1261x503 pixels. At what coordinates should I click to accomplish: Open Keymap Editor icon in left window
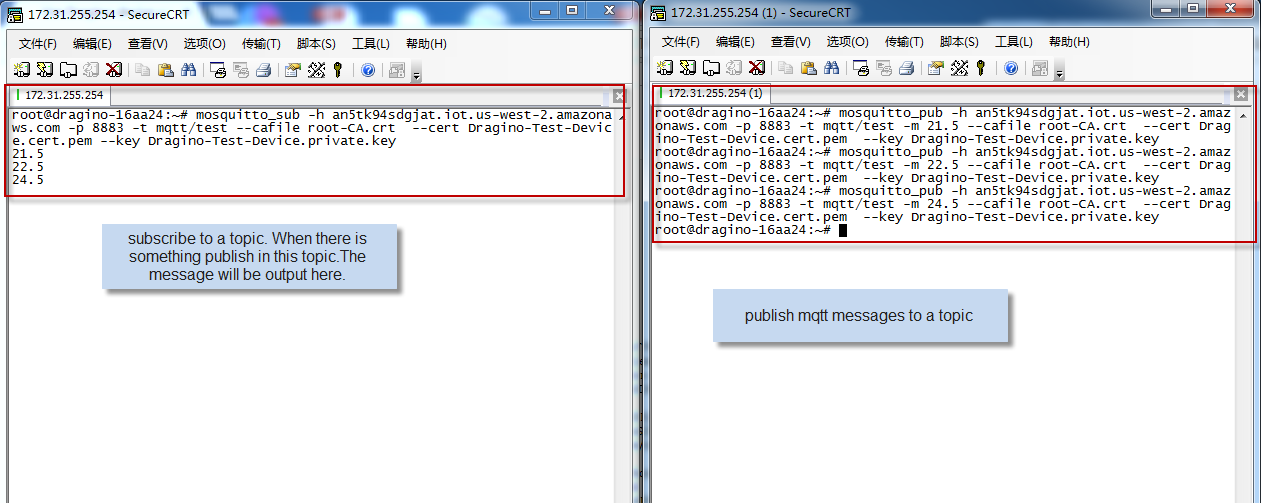316,69
